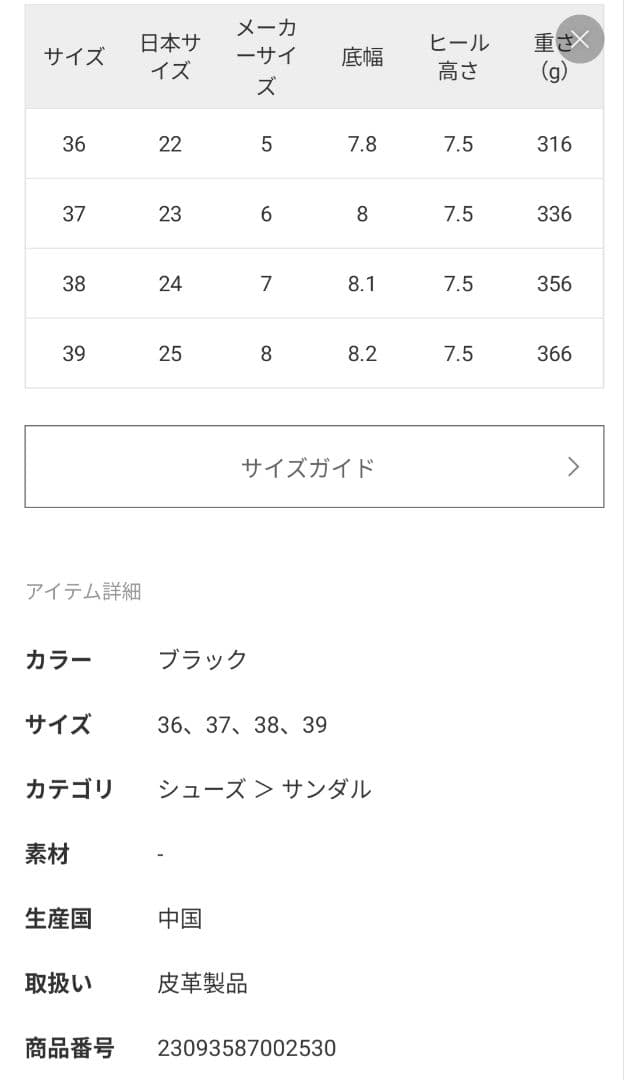Click the サイズ column header

point(74,57)
